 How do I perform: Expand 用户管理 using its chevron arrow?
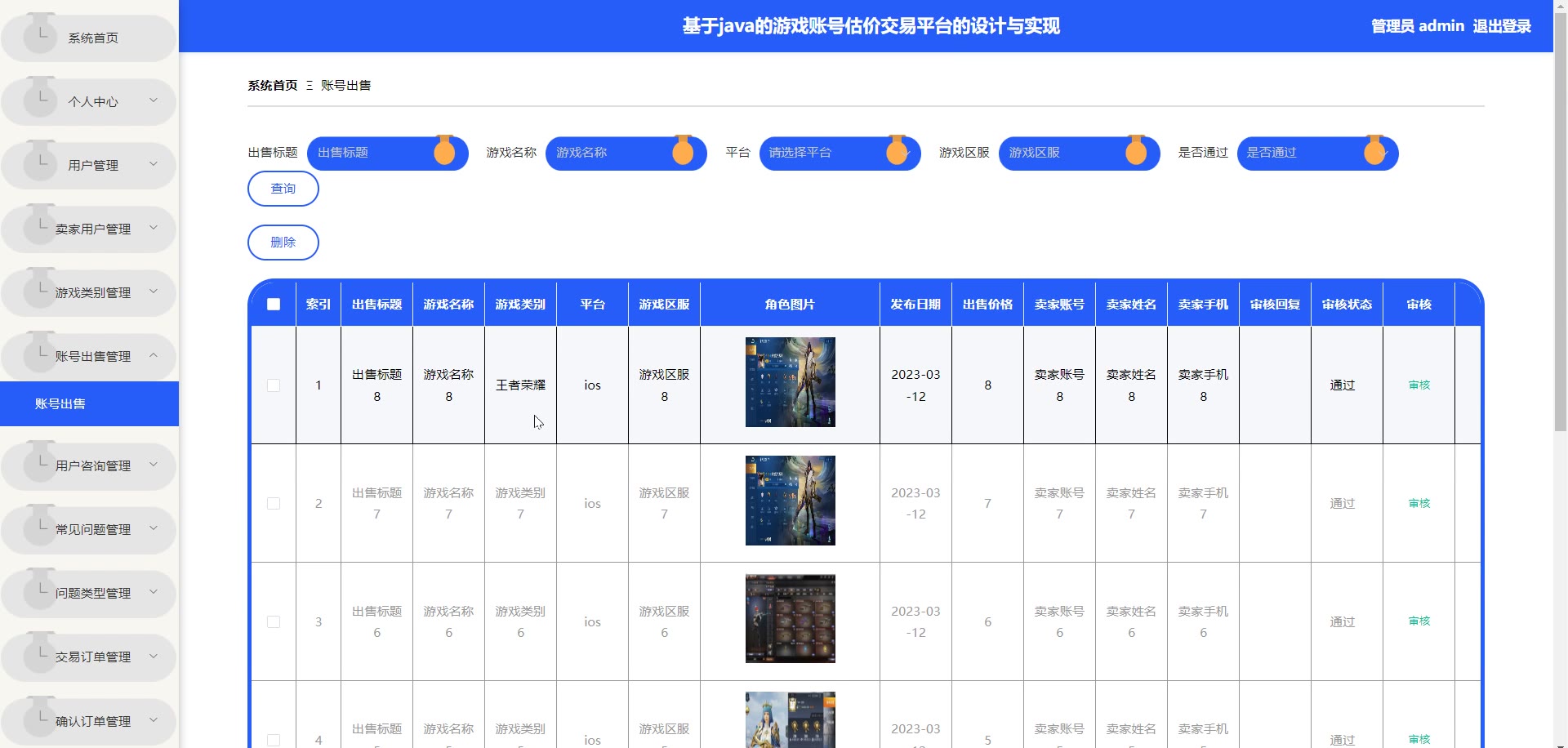click(154, 164)
